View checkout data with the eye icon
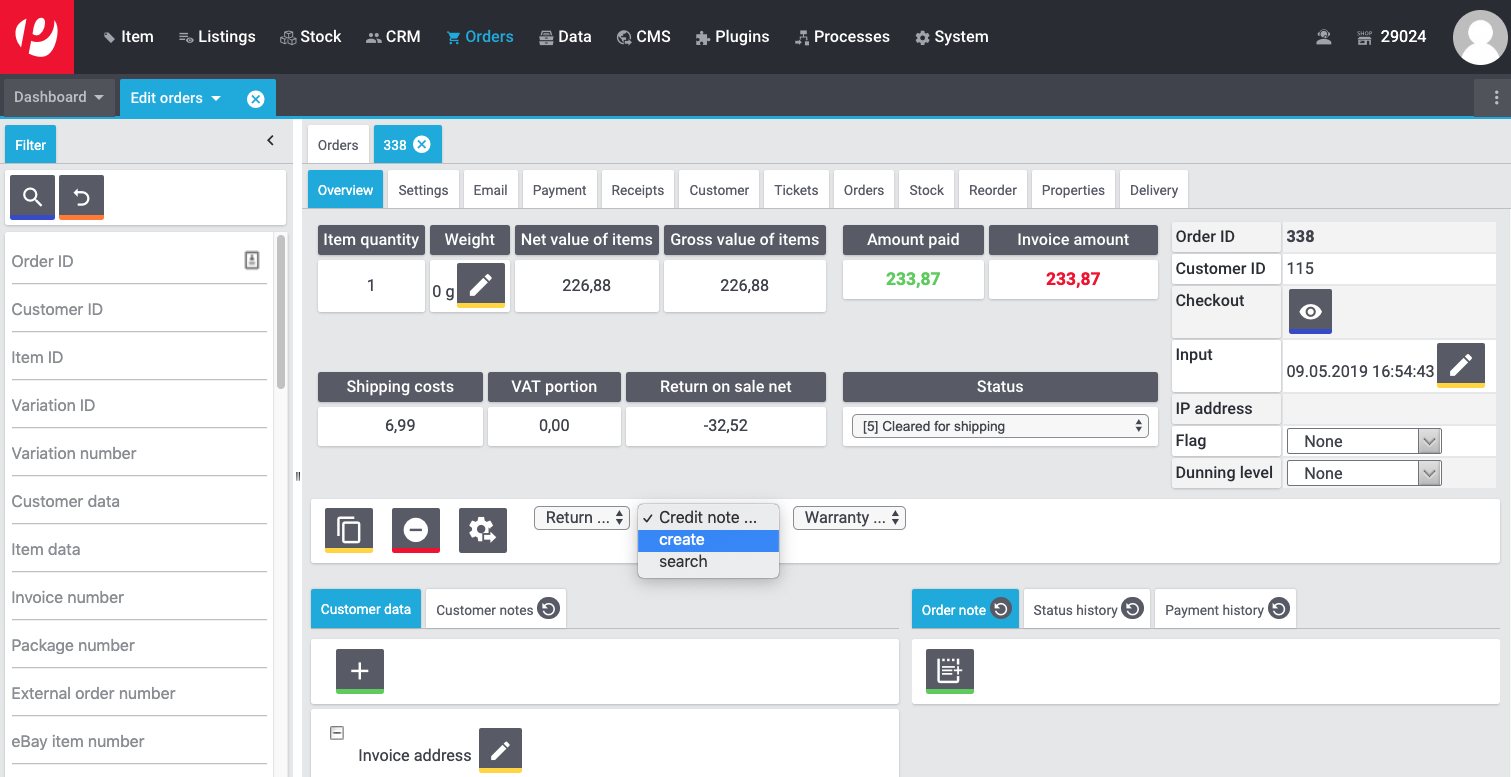The height and width of the screenshot is (777, 1511). click(x=1310, y=311)
